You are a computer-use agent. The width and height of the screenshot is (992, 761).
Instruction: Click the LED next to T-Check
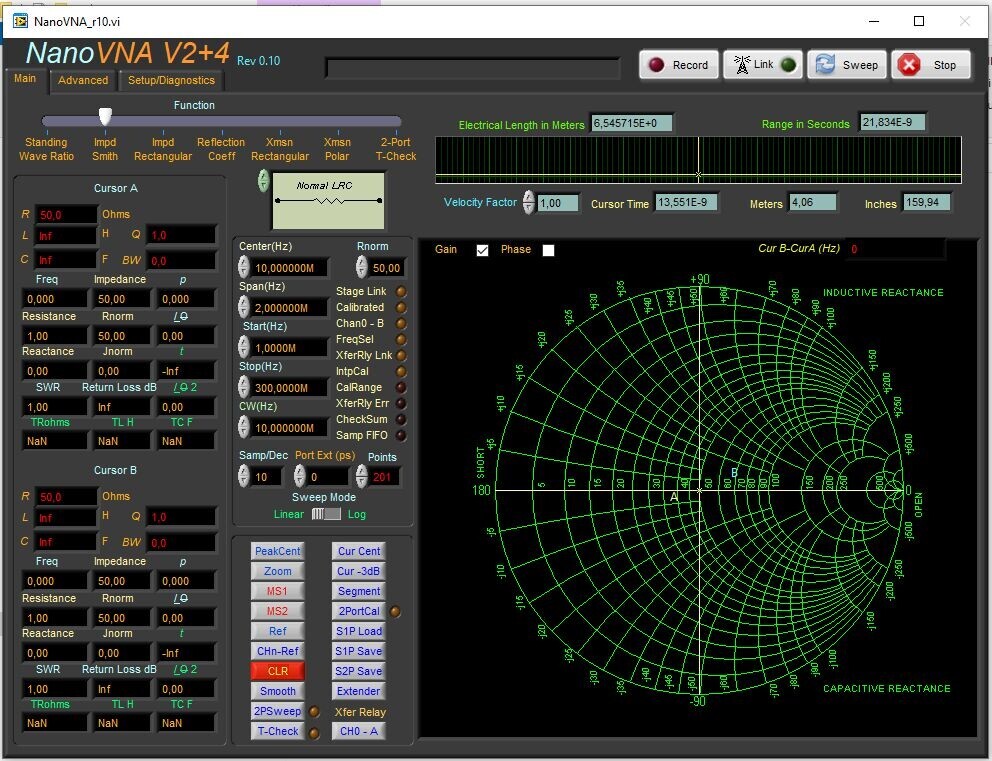click(x=314, y=732)
